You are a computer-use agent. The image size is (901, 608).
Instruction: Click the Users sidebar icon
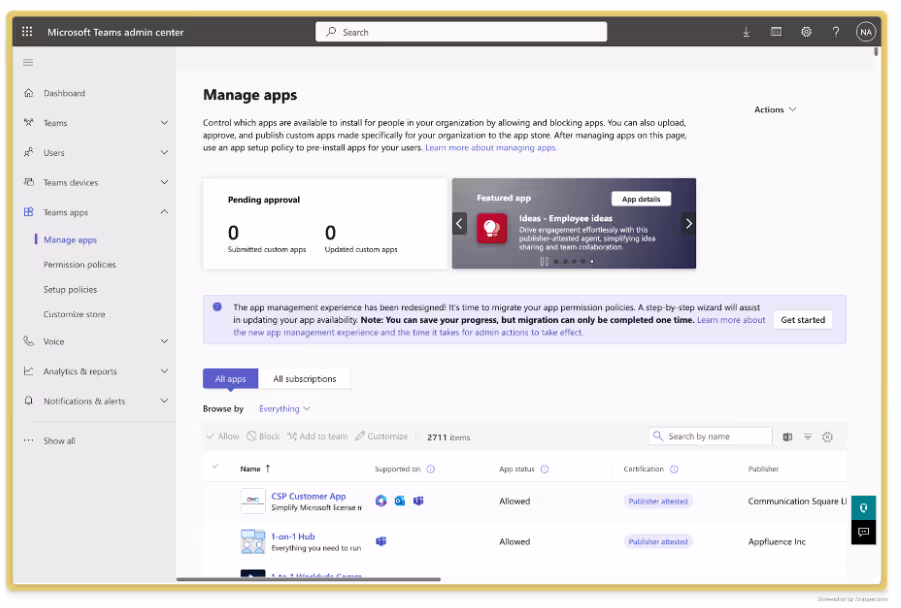click(29, 152)
